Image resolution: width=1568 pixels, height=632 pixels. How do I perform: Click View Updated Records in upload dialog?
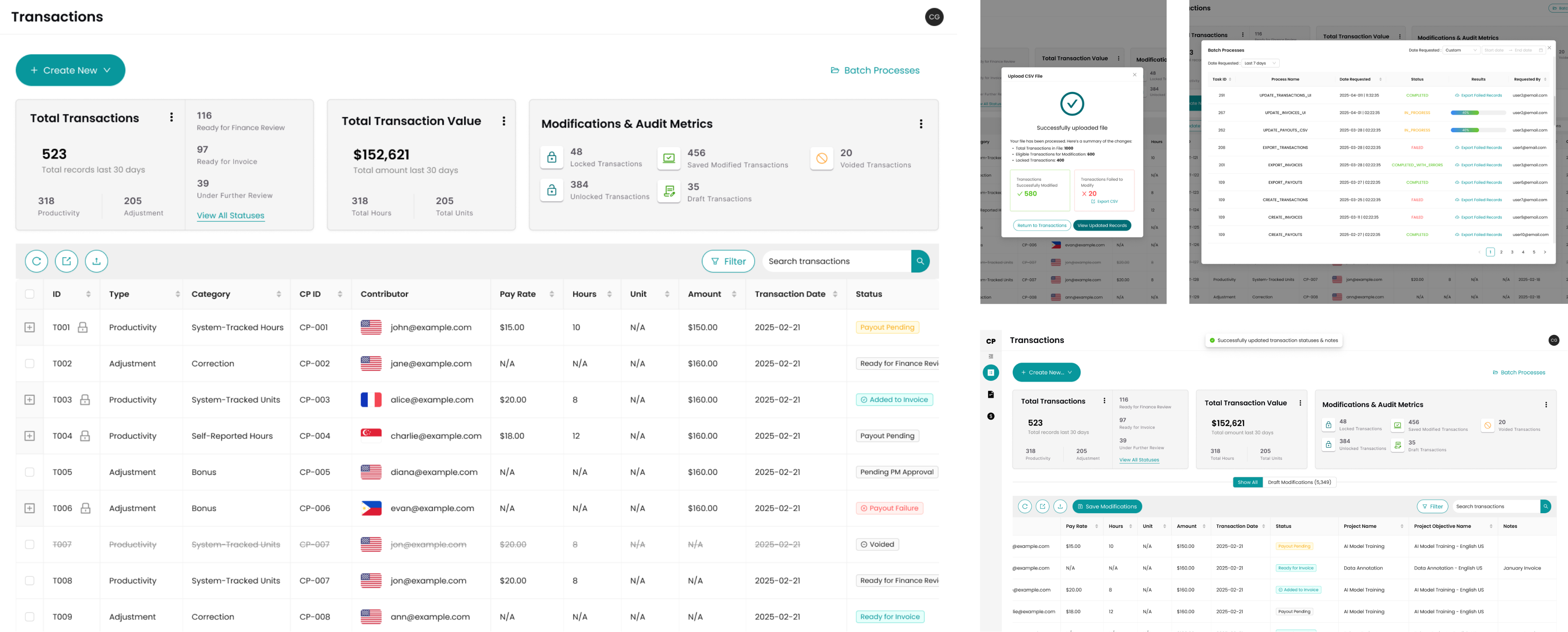1102,226
